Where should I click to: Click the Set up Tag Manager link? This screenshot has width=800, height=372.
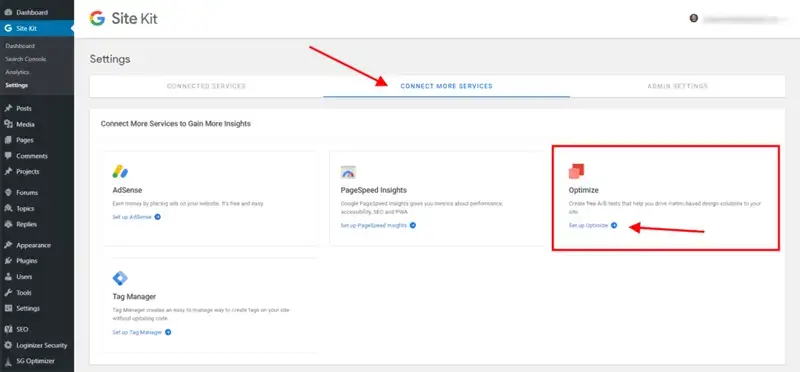[x=137, y=332]
